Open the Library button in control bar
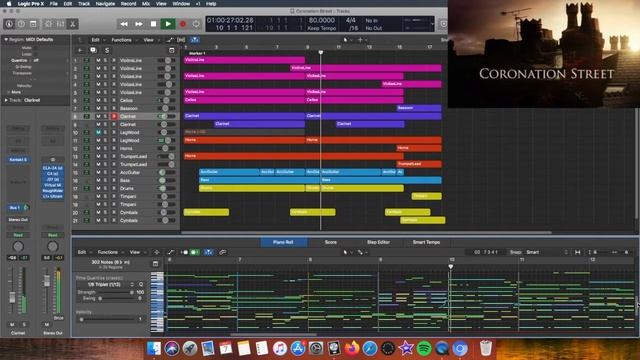The height and width of the screenshot is (360, 640). coord(9,24)
